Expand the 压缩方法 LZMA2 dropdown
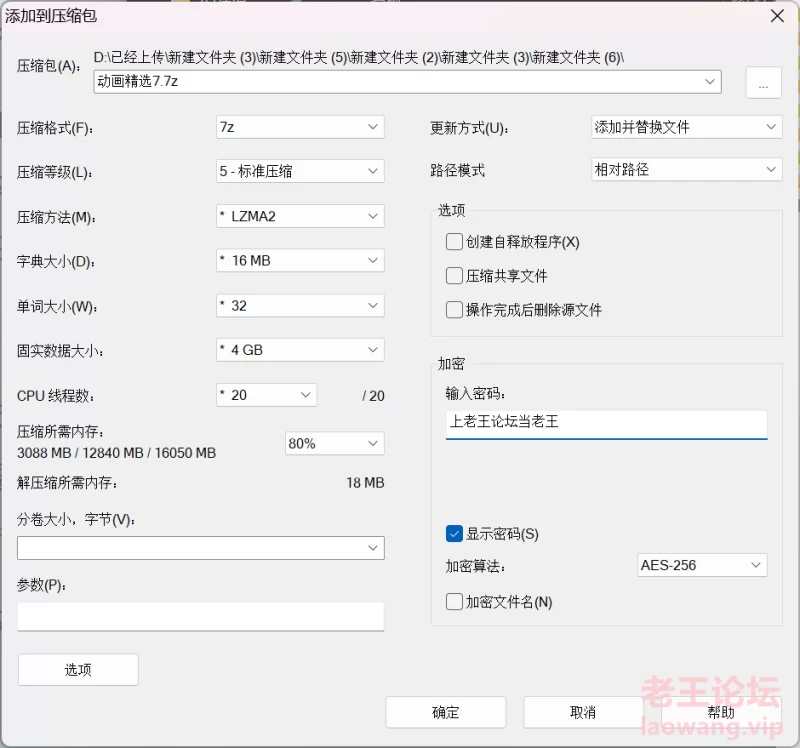 tap(300, 216)
